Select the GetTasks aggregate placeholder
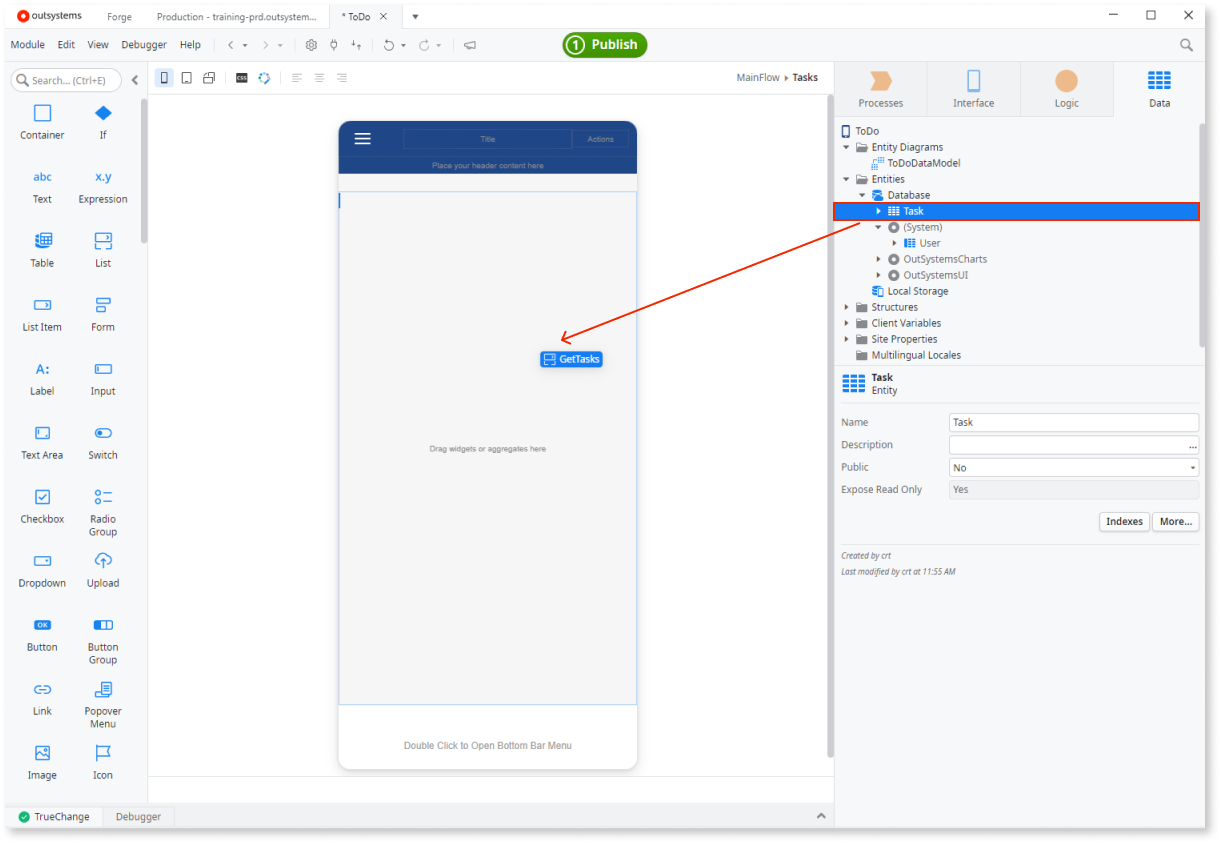 coord(571,358)
